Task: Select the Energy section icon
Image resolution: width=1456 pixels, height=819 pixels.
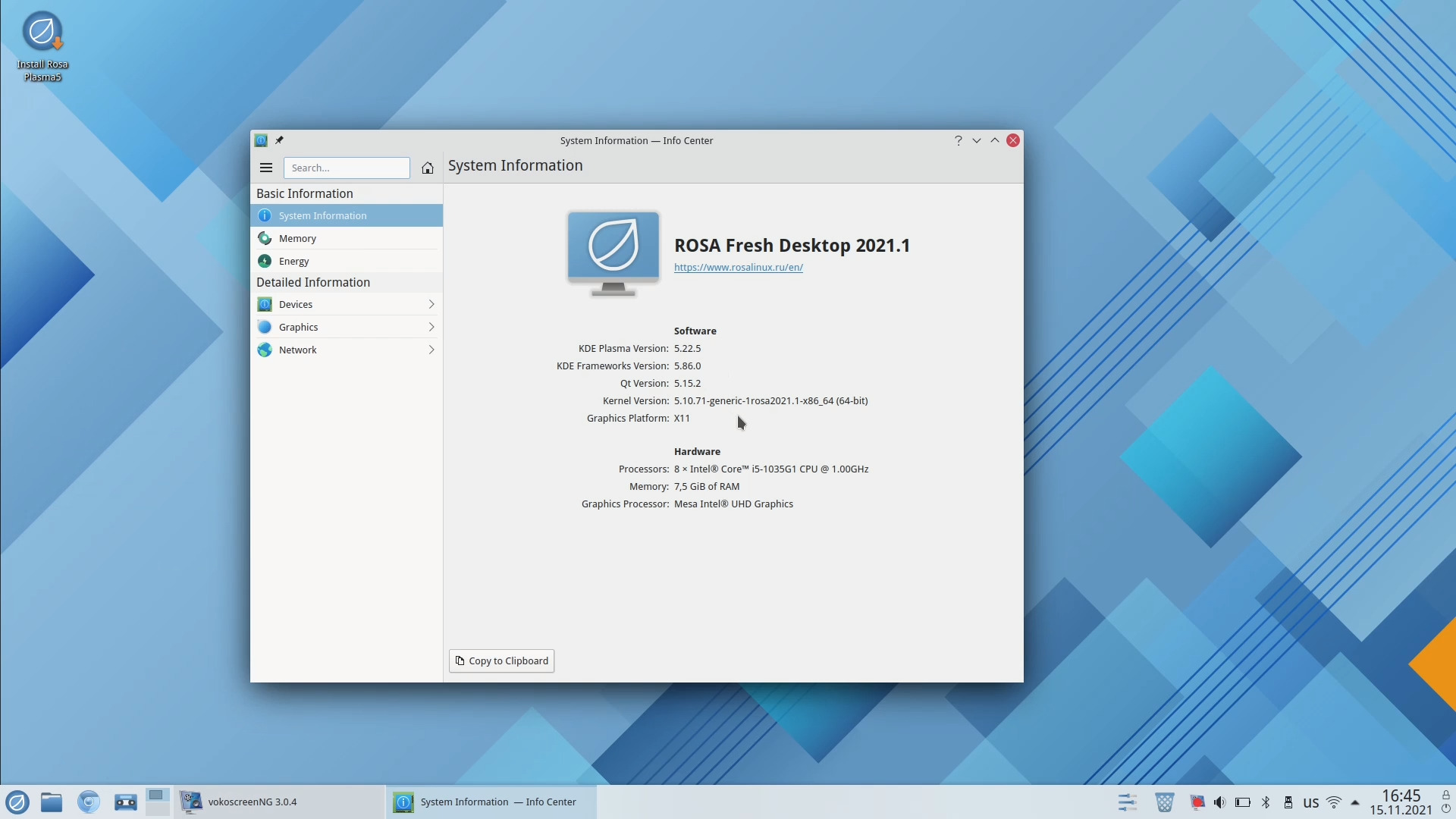Action: [x=265, y=261]
